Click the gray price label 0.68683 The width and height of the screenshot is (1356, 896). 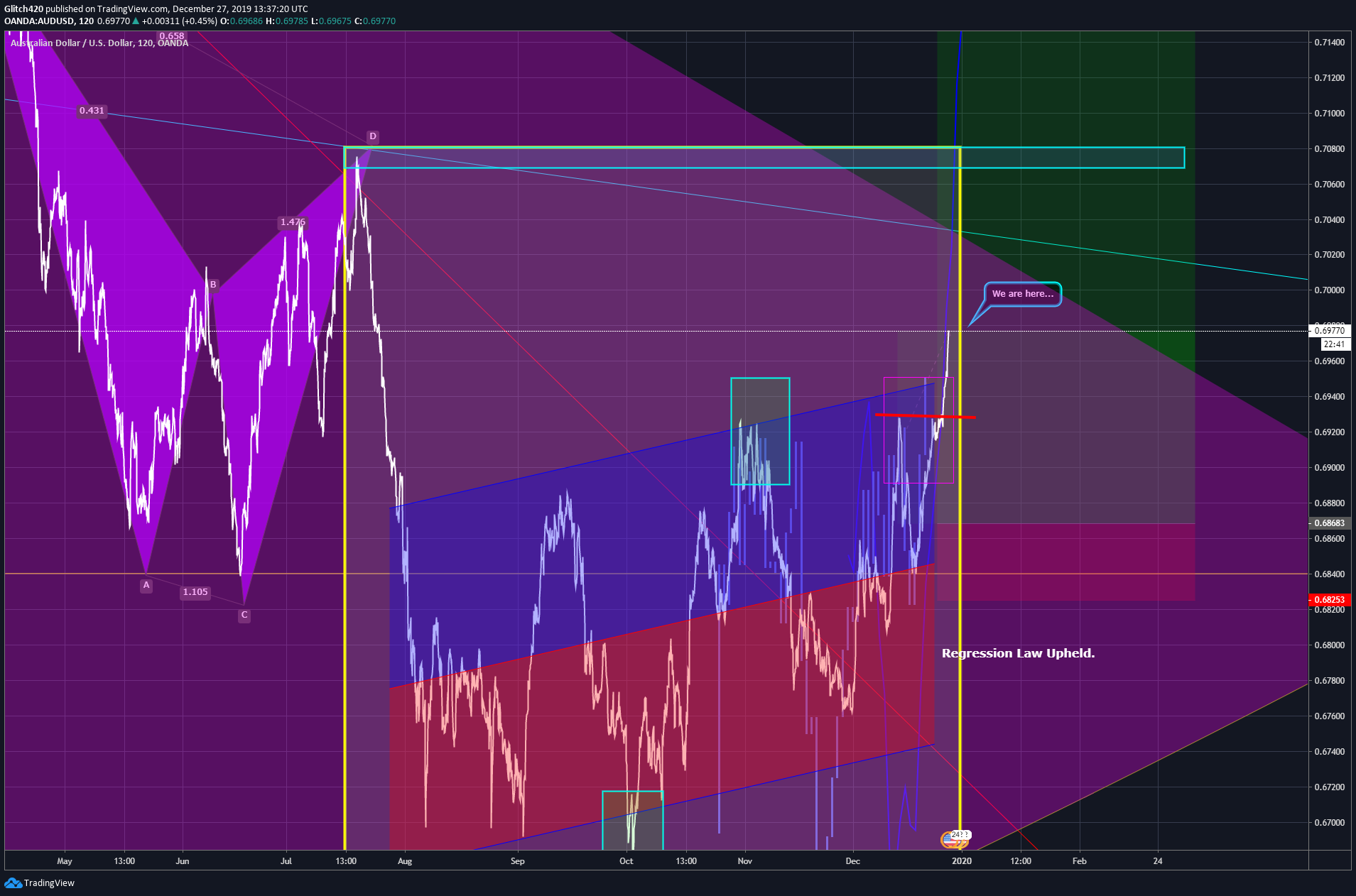click(1329, 523)
